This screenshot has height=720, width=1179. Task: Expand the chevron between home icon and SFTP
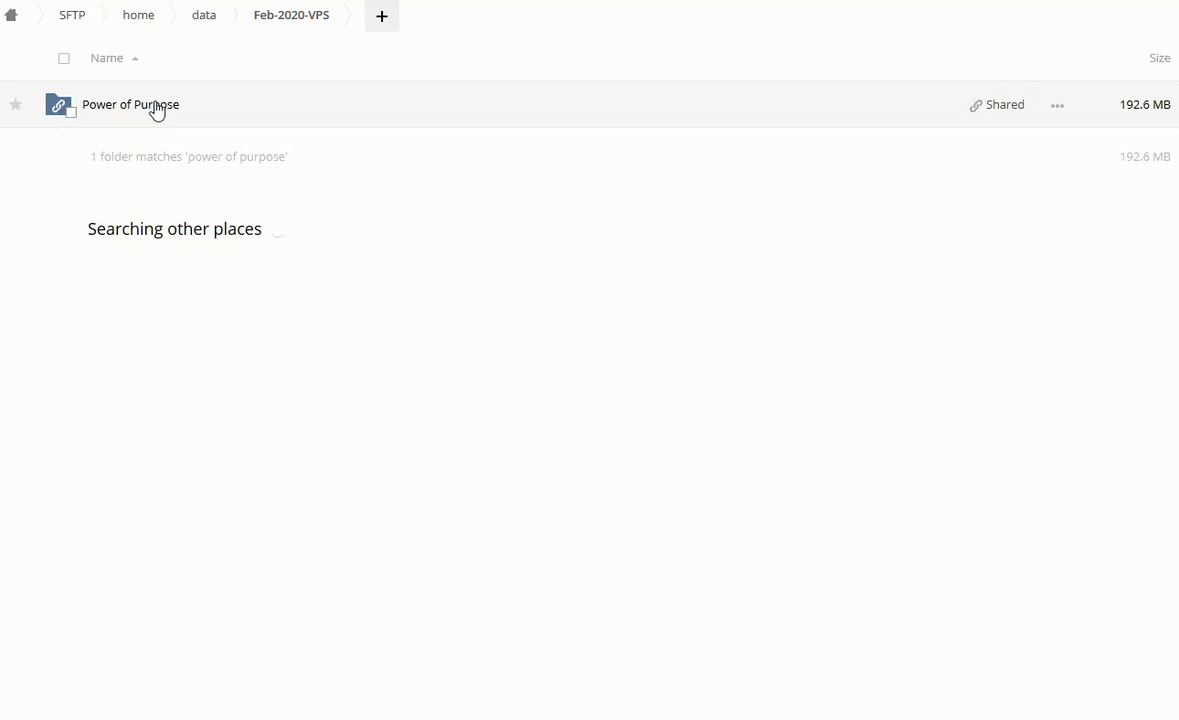38,15
